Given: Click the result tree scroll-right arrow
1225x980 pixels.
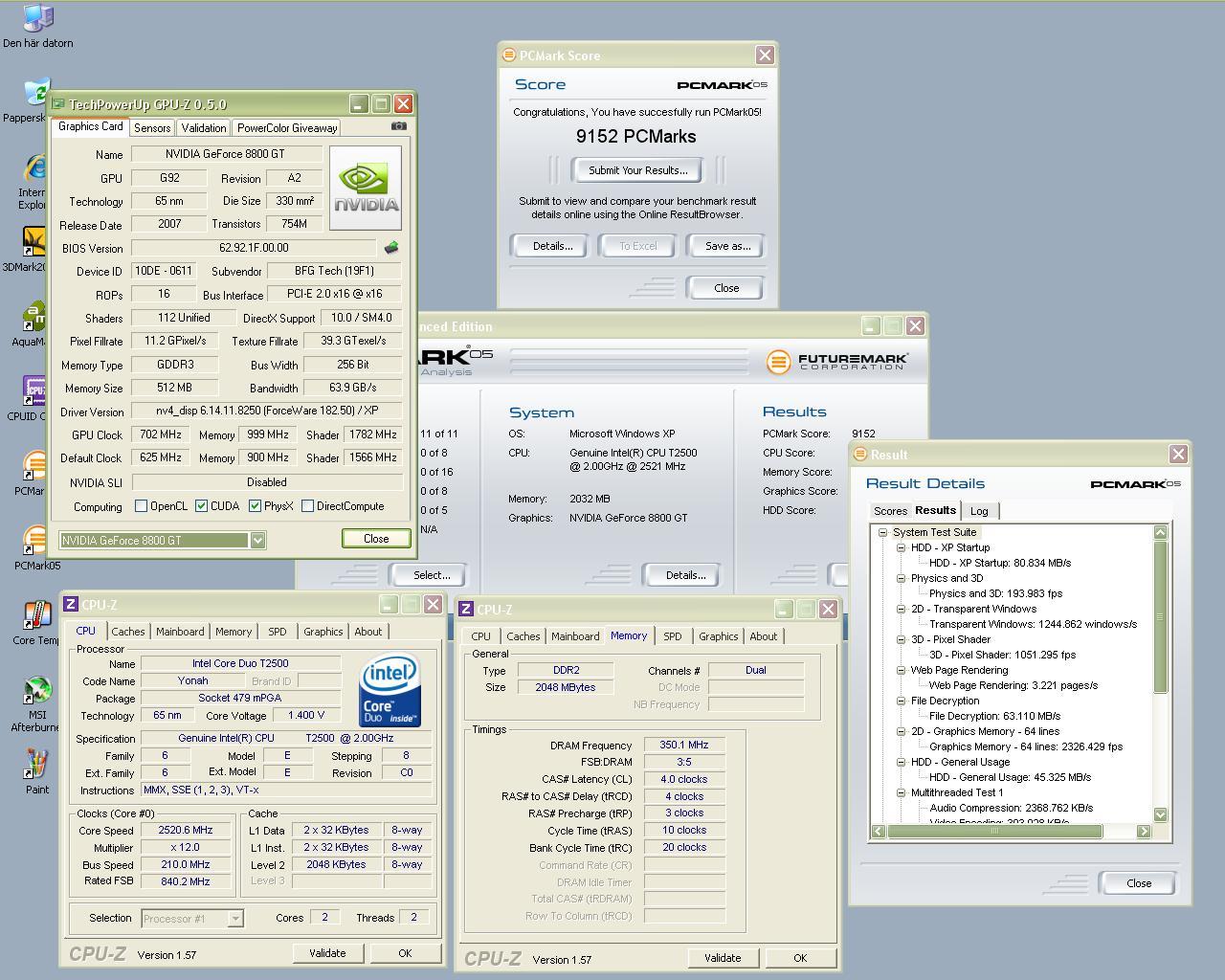Looking at the screenshot, I should coord(1144,831).
